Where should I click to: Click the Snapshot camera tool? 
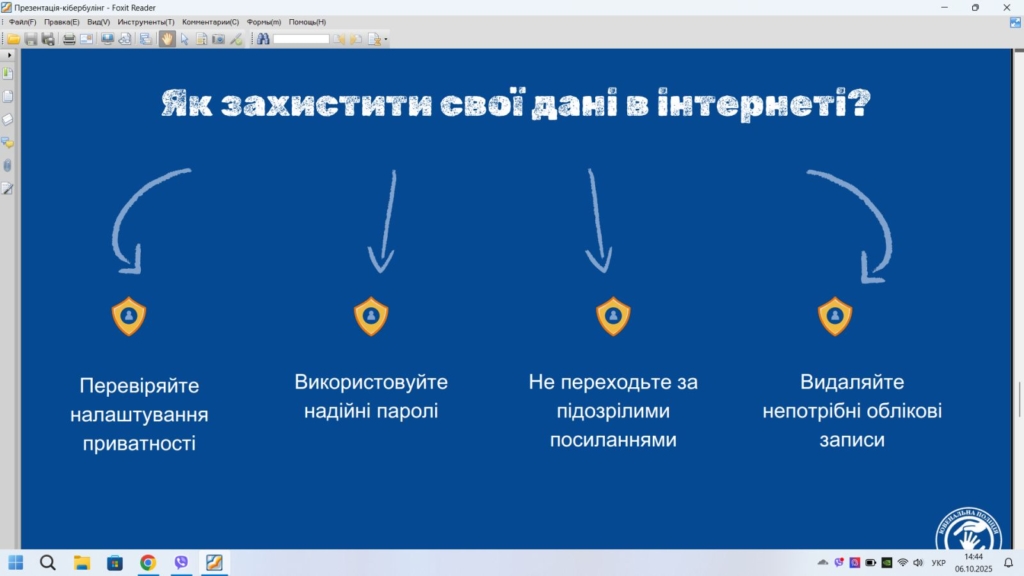[x=218, y=39]
